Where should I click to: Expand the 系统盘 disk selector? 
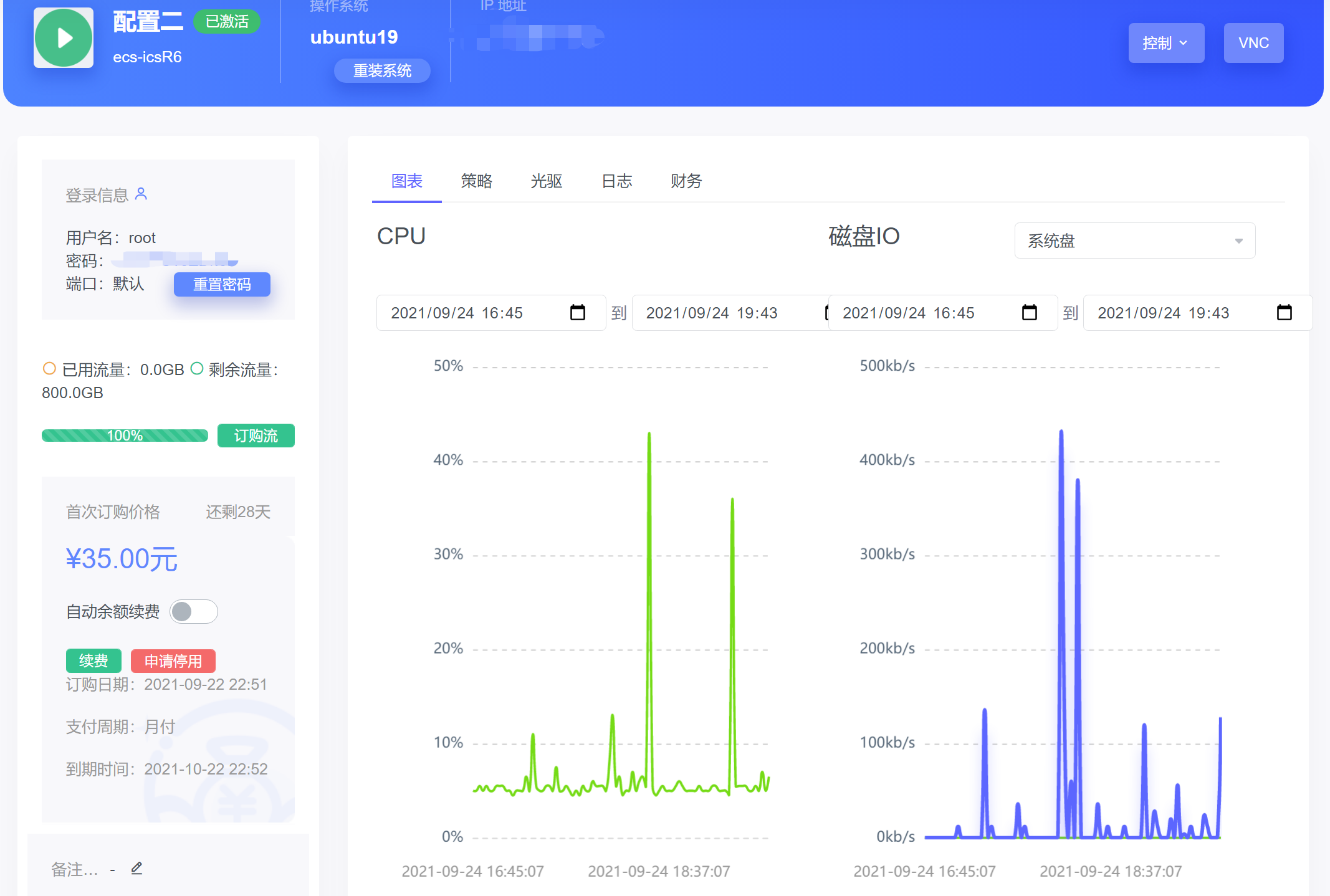(1134, 241)
